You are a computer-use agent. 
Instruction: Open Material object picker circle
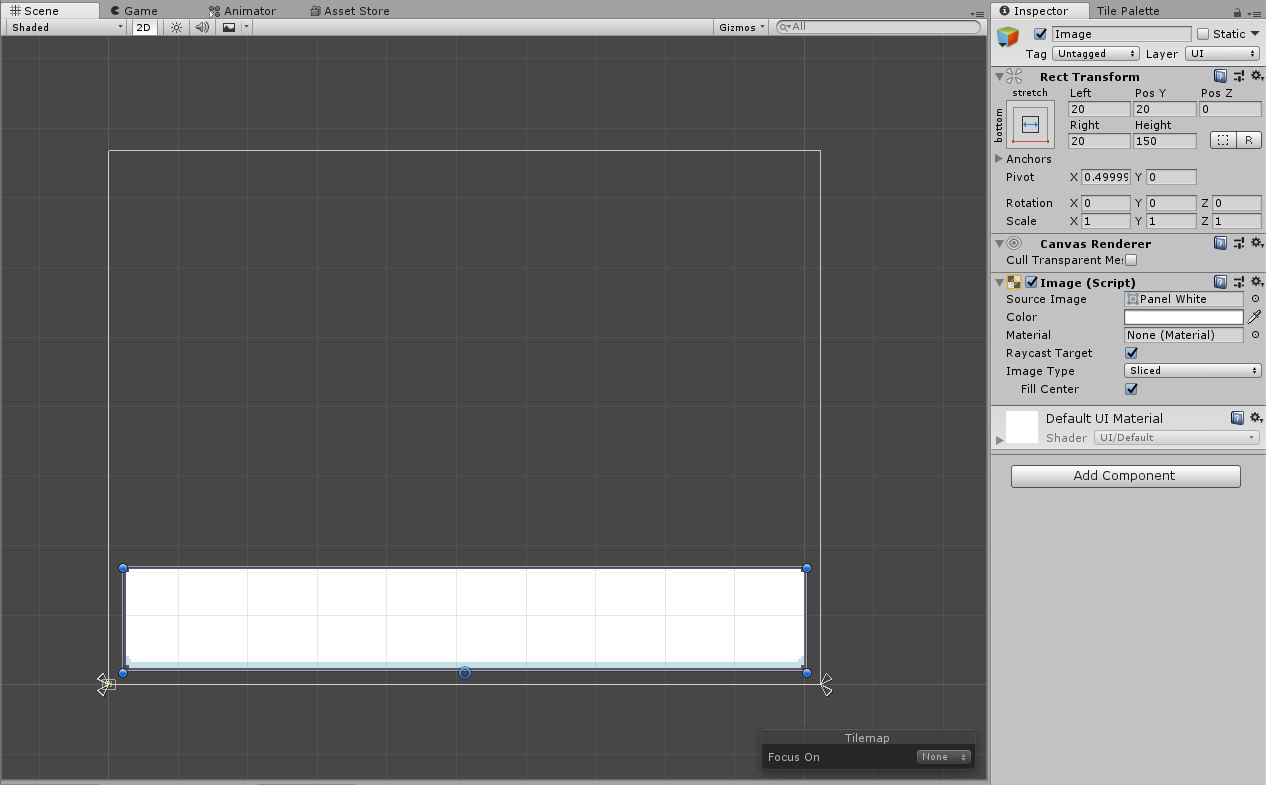pyautogui.click(x=1256, y=335)
